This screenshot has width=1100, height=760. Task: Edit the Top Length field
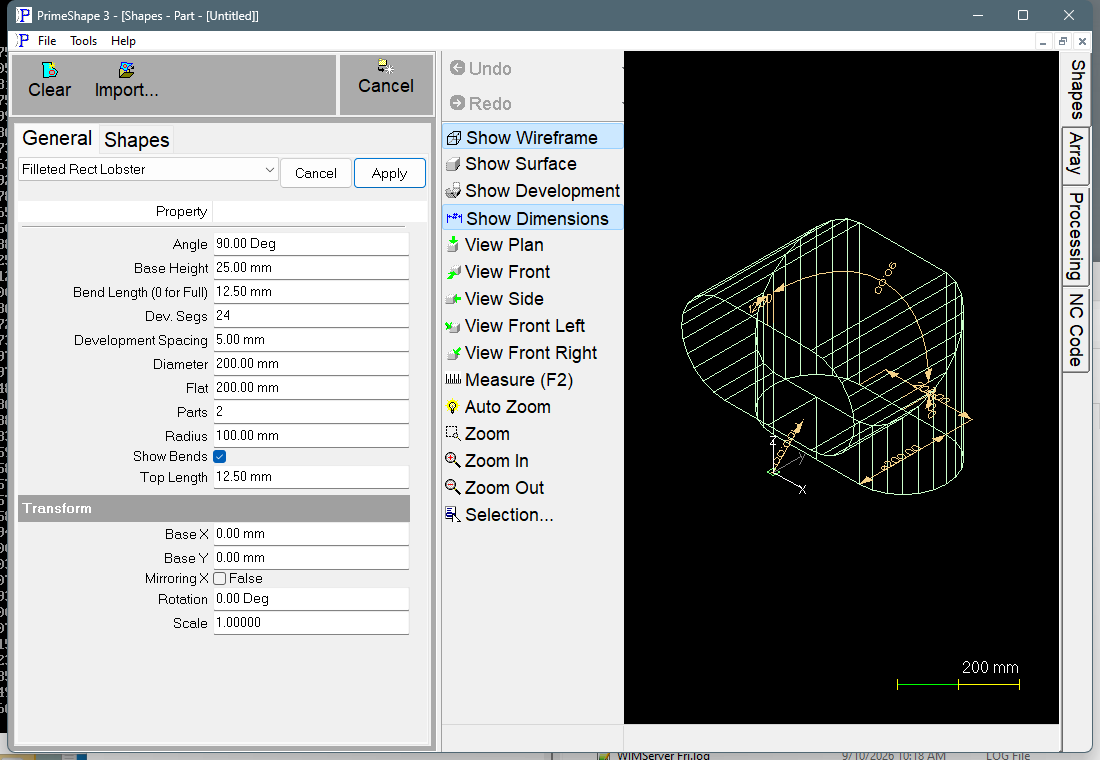coord(311,476)
